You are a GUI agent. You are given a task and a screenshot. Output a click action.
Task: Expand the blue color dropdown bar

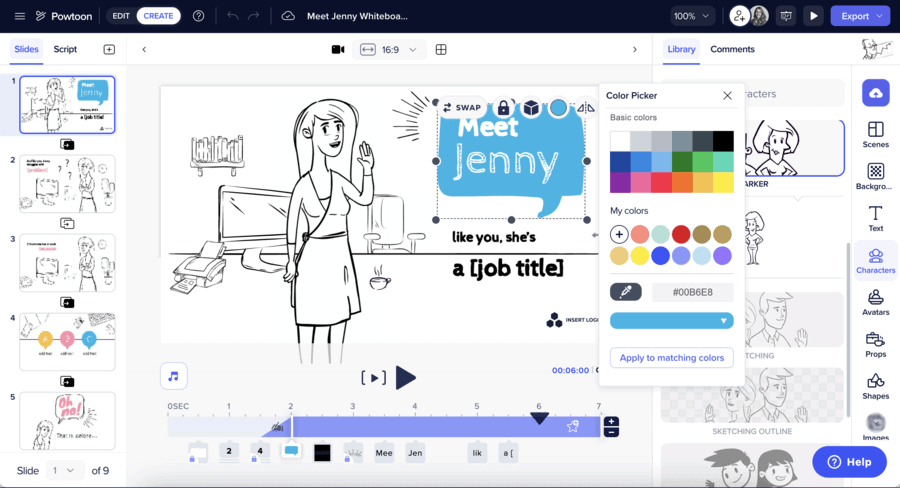[671, 321]
